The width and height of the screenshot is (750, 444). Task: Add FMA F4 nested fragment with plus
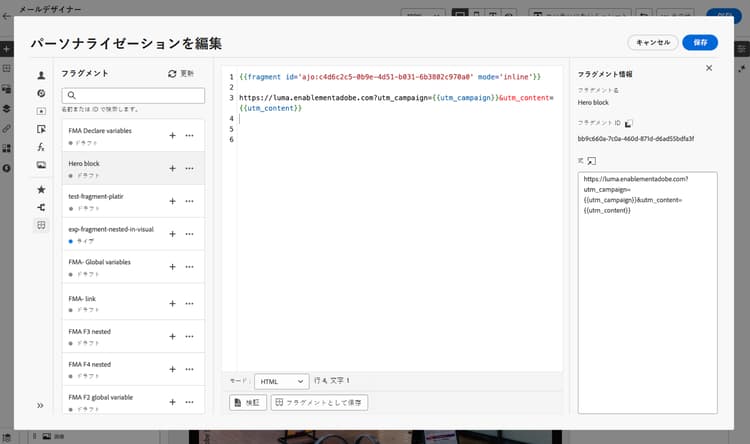click(172, 369)
